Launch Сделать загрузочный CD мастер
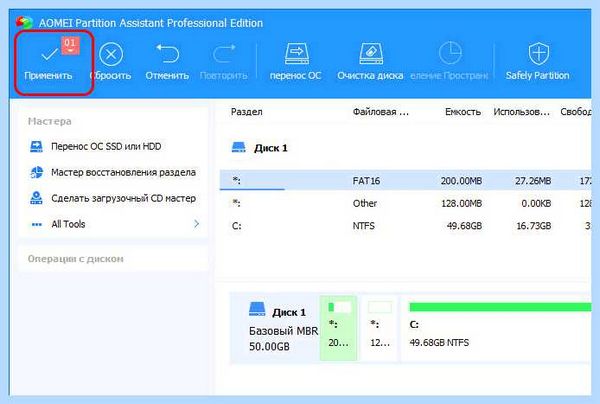Image resolution: width=600 pixels, height=404 pixels. (124, 198)
